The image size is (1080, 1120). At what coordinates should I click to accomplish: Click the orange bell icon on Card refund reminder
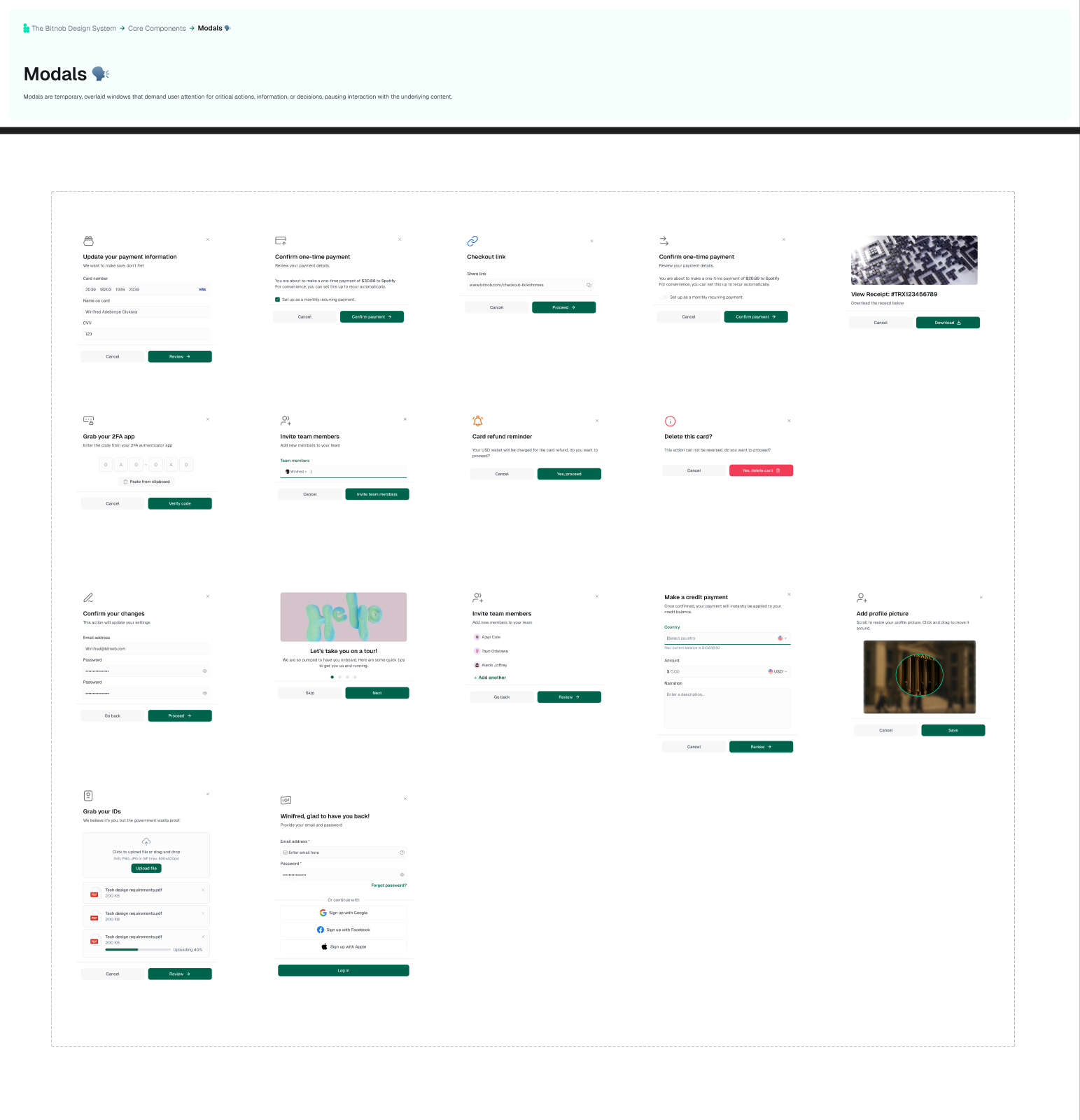click(x=477, y=421)
